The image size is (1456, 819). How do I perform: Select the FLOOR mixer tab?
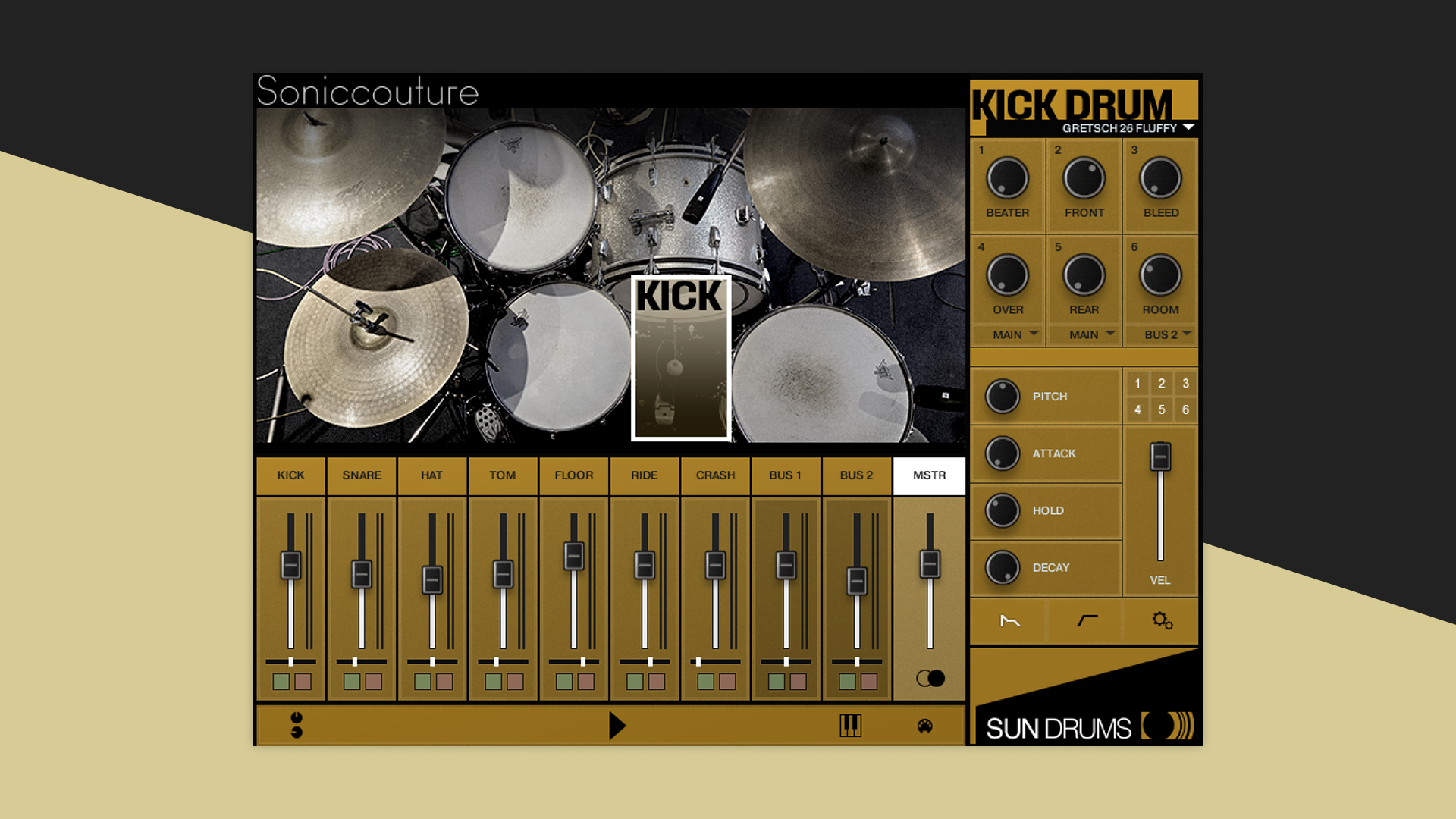574,475
